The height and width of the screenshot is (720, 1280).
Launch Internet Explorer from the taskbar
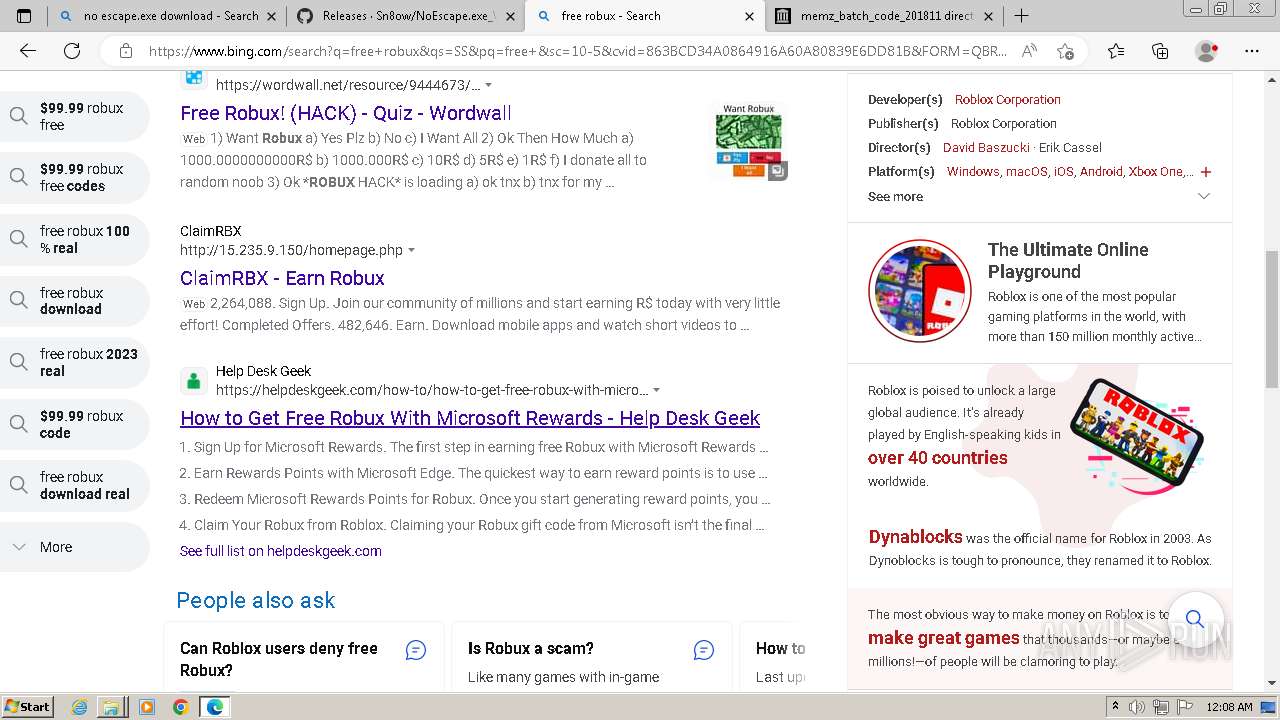(80, 707)
